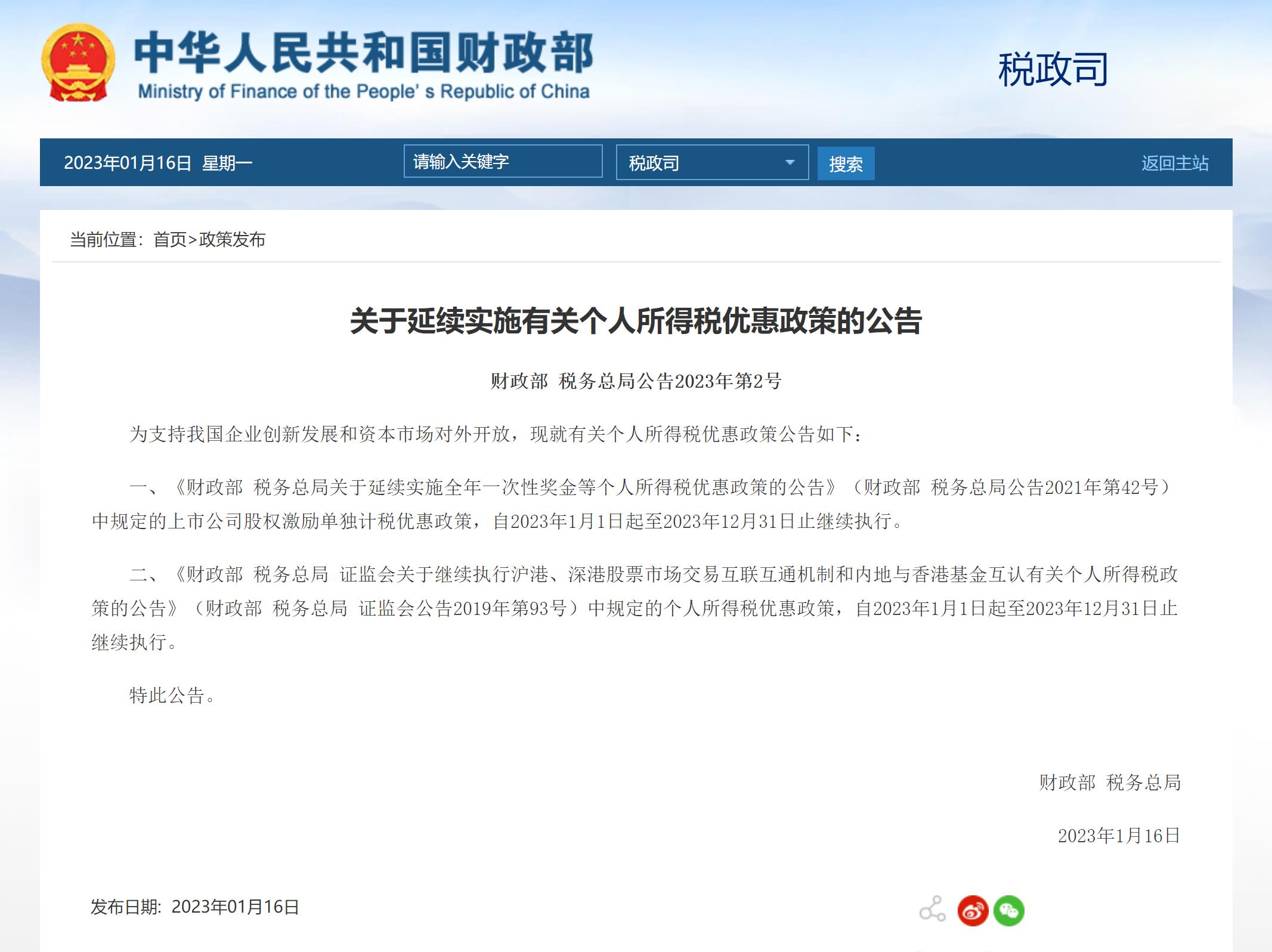
Task: Open 政策发布 in the breadcrumb
Action: [x=232, y=240]
